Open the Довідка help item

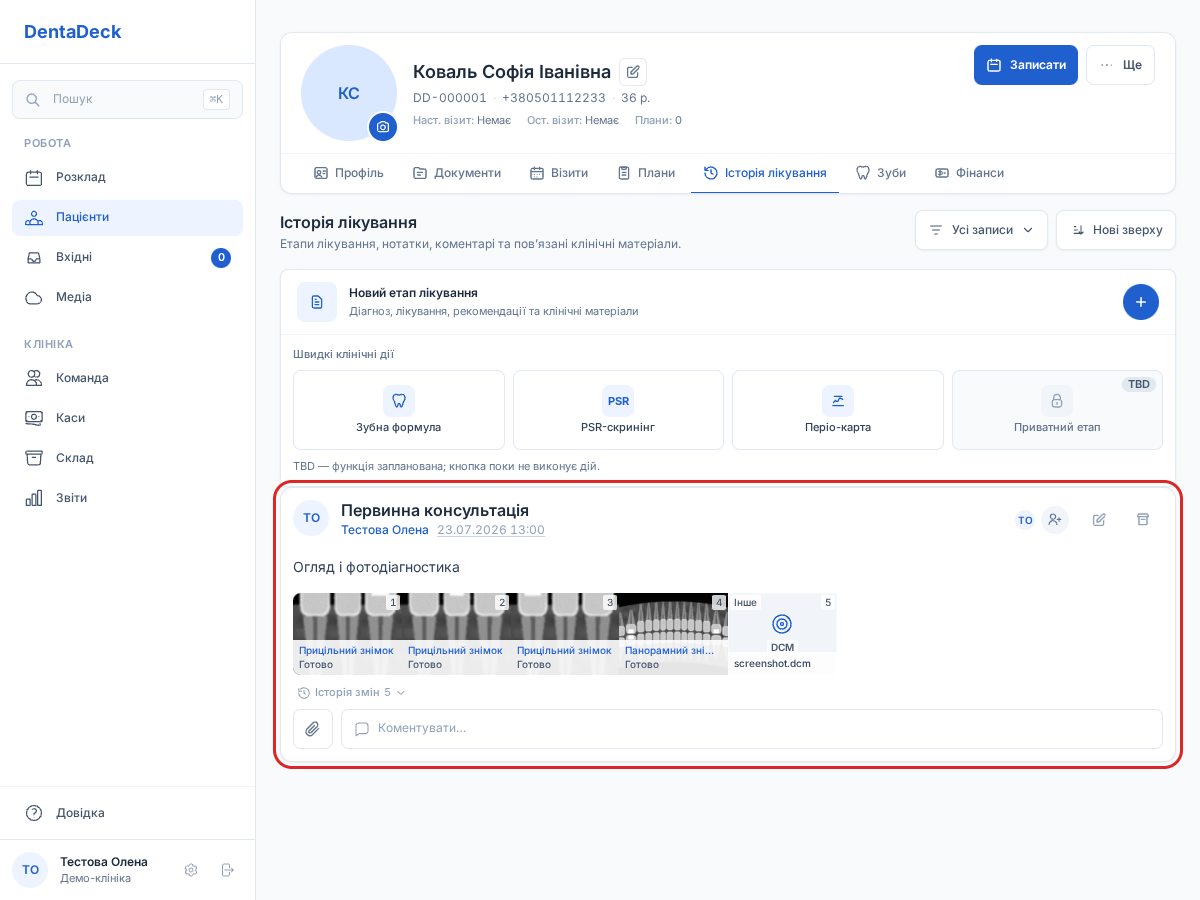(127, 813)
